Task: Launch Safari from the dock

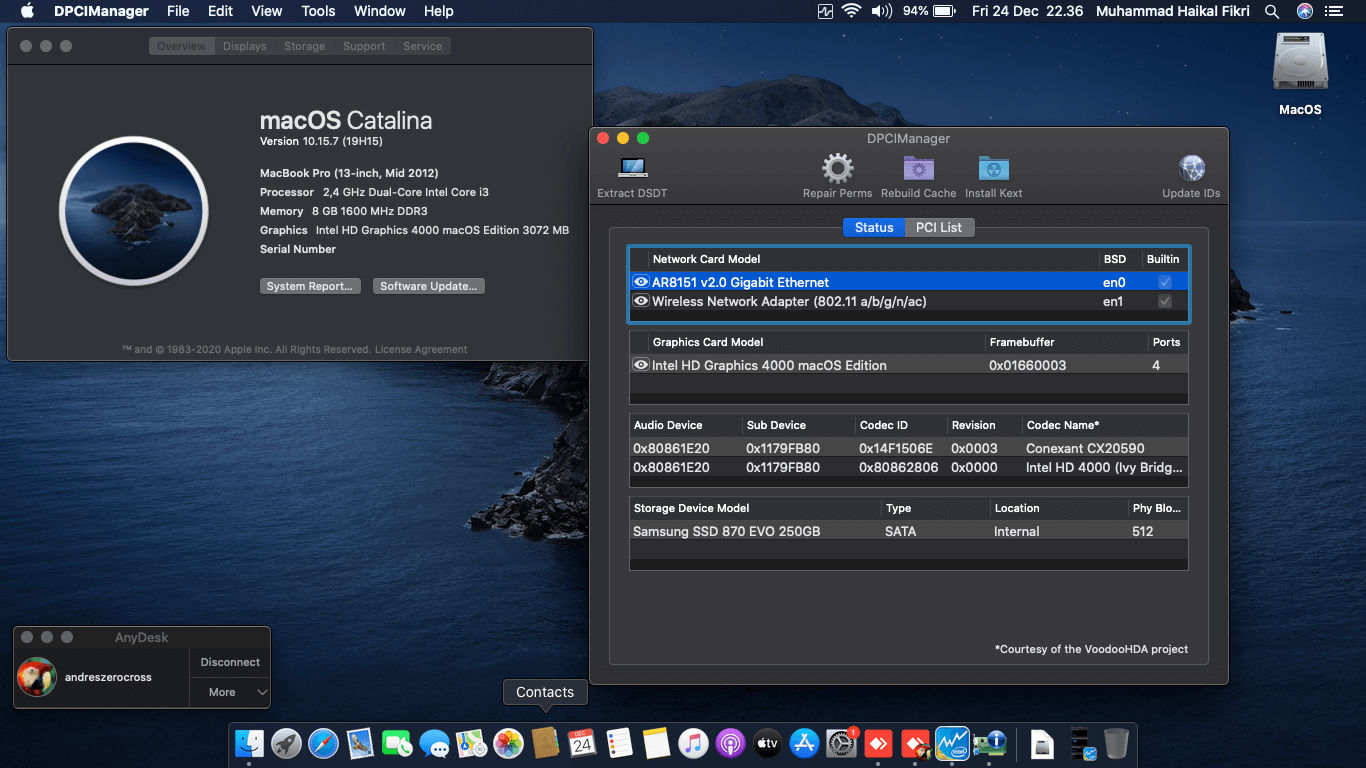Action: pyautogui.click(x=323, y=743)
